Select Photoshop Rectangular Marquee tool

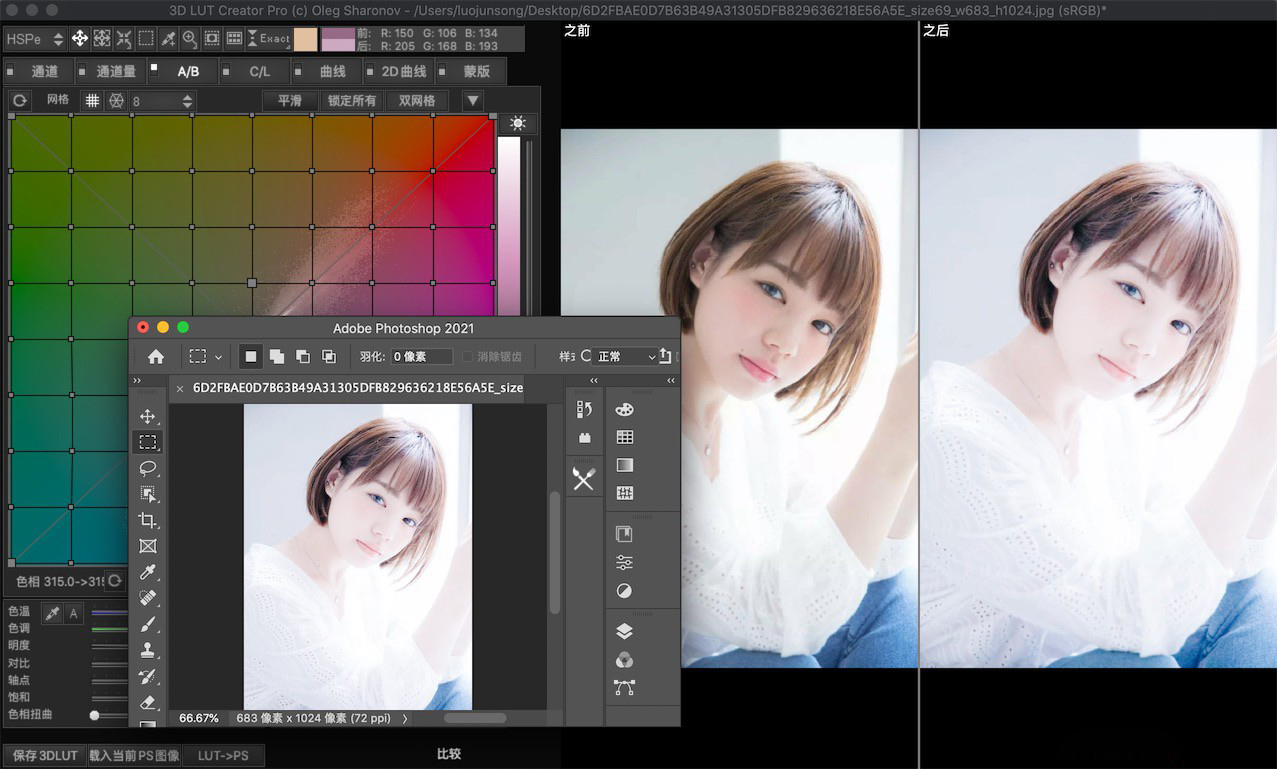tap(148, 442)
